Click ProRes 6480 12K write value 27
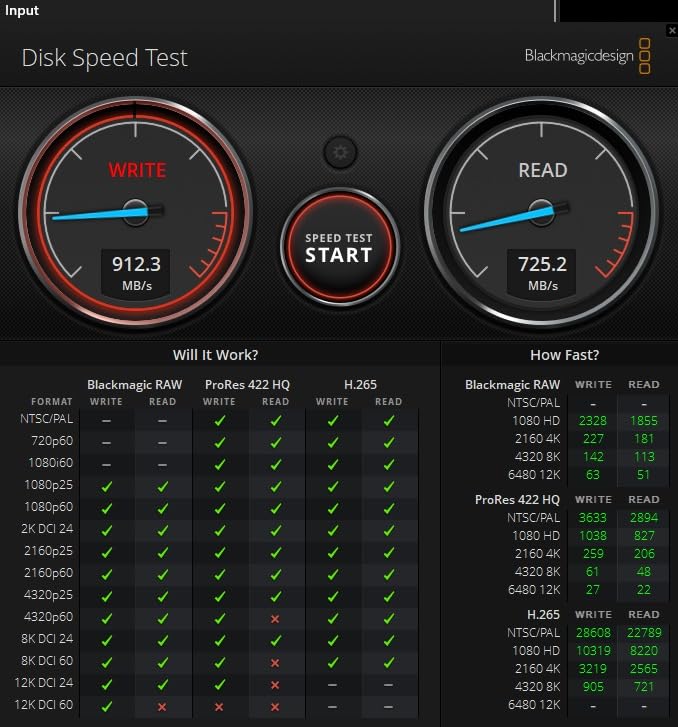The width and height of the screenshot is (678, 727). [593, 590]
